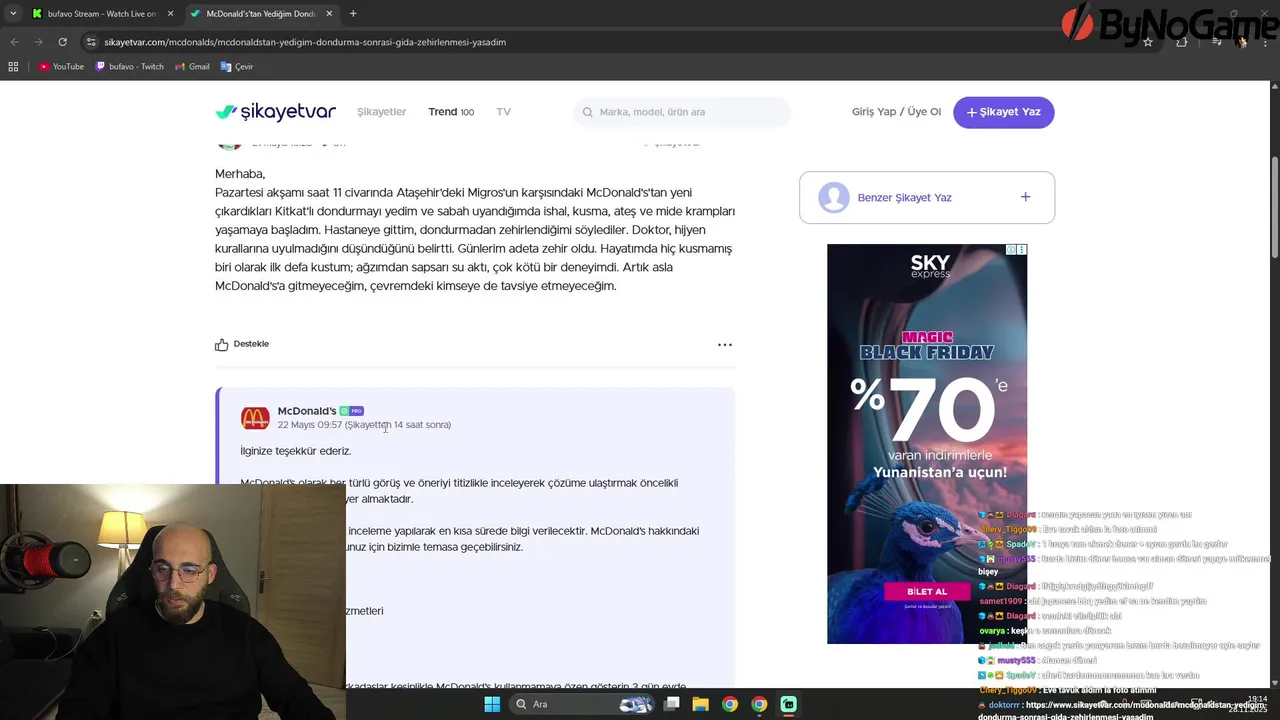Click the McDonald's brand logo avatar

(x=255, y=418)
